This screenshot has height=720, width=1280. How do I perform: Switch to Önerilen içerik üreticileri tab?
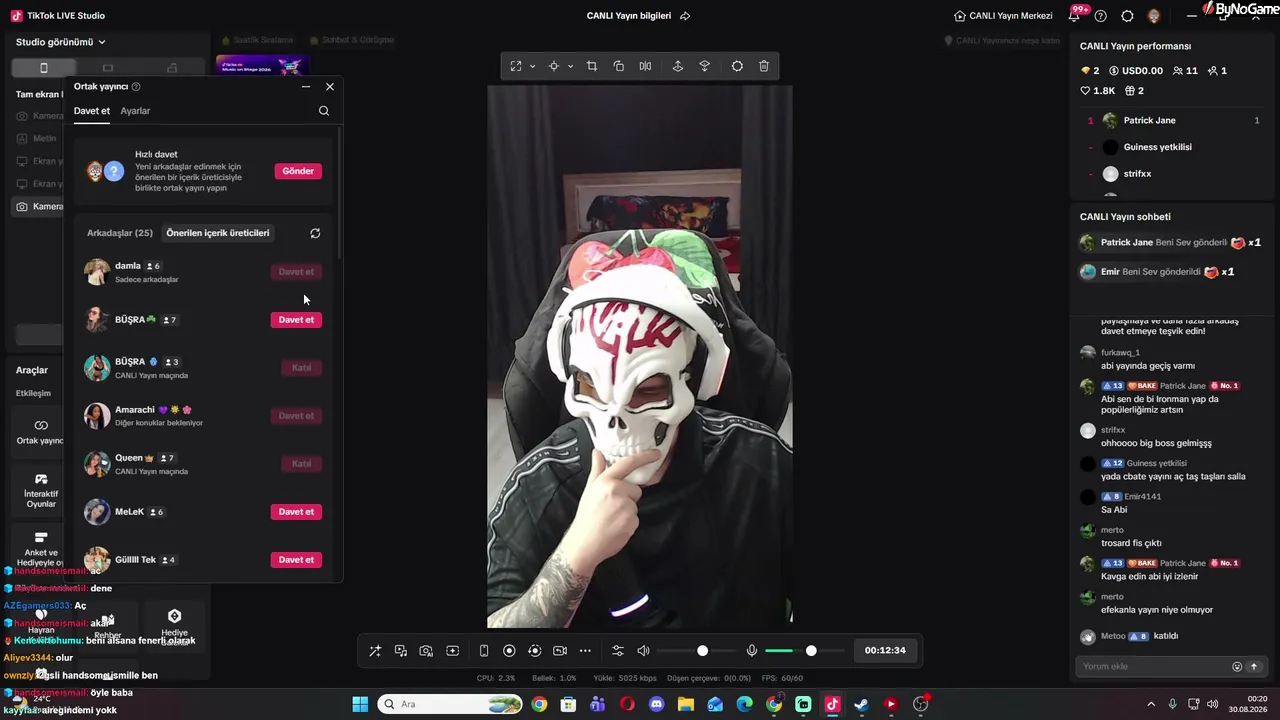coord(218,233)
